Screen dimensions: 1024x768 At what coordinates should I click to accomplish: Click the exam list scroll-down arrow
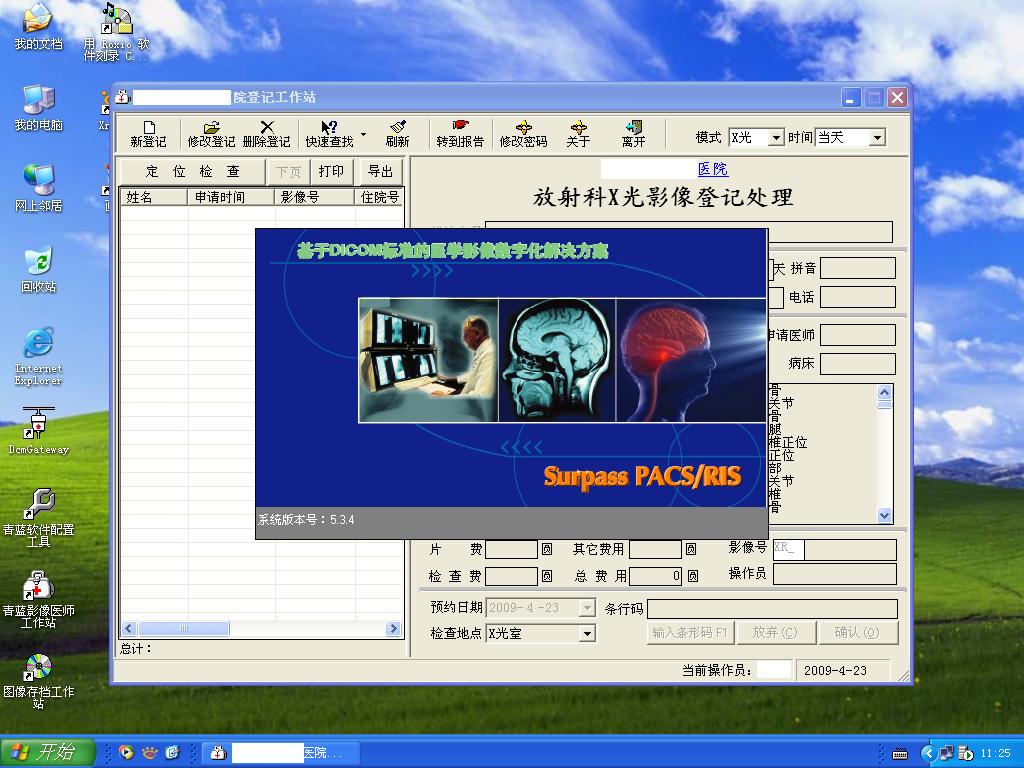(x=884, y=515)
